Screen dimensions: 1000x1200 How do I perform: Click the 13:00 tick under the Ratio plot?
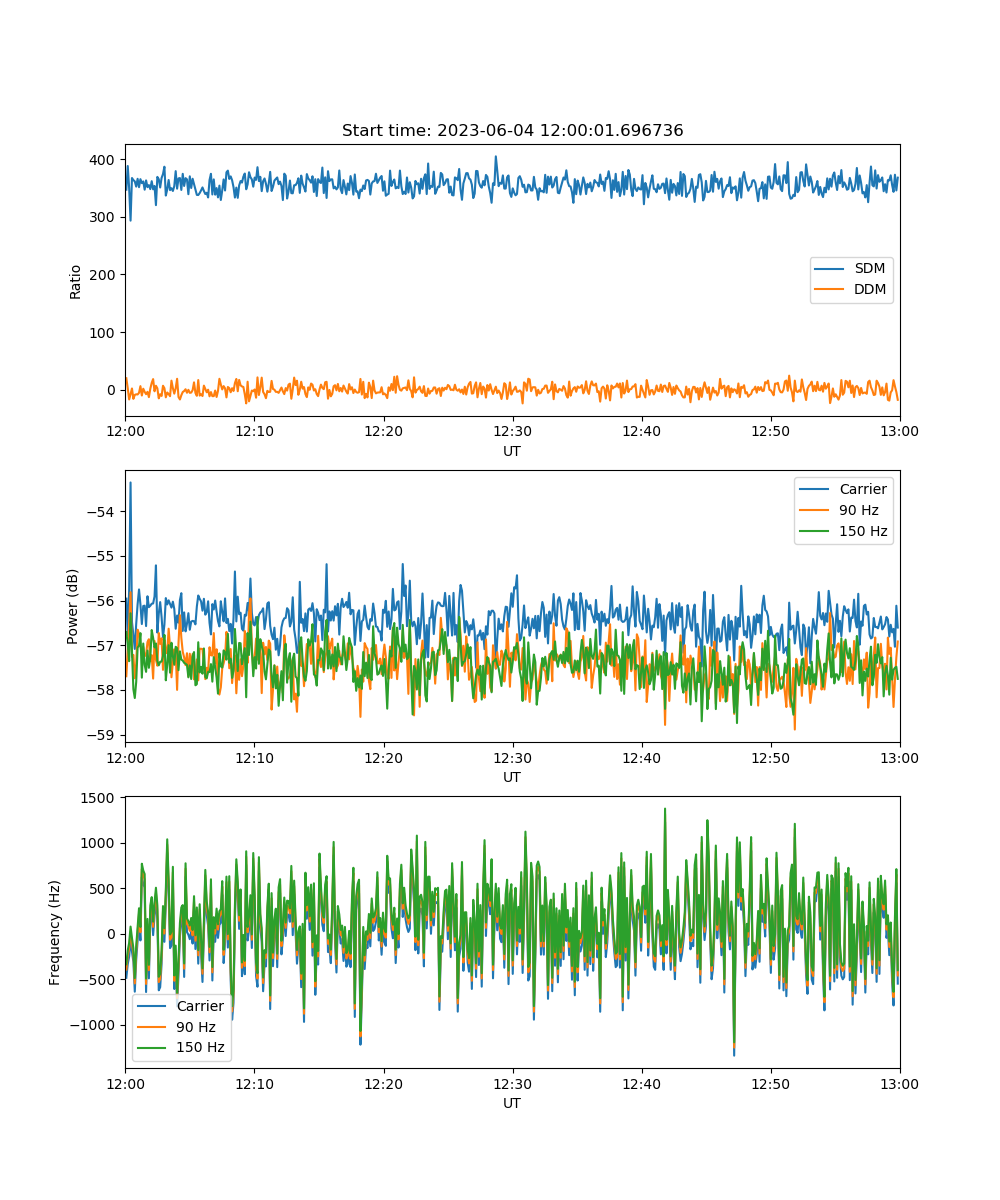tap(899, 431)
